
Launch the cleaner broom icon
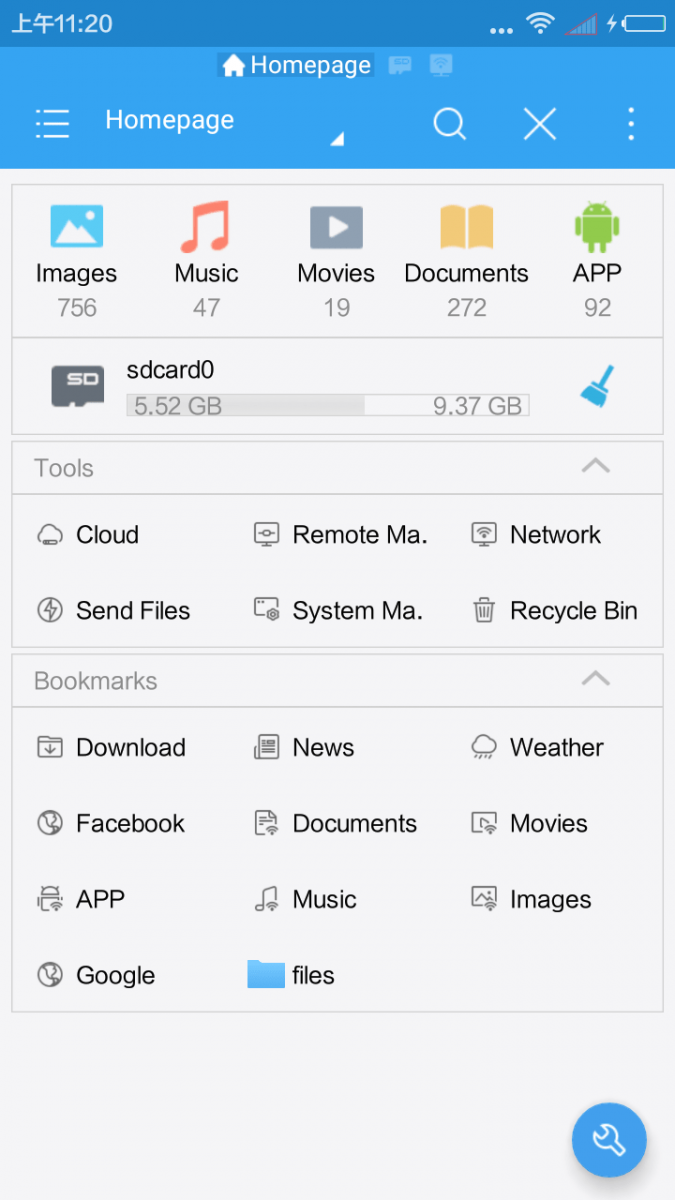tap(598, 387)
